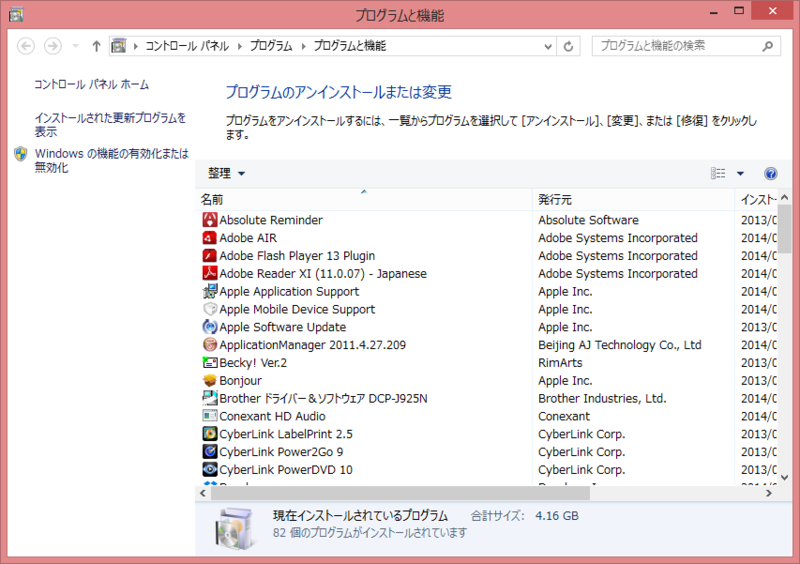The image size is (800, 564).
Task: Click the Apple Mobile Device Support icon
Action: 210,309
